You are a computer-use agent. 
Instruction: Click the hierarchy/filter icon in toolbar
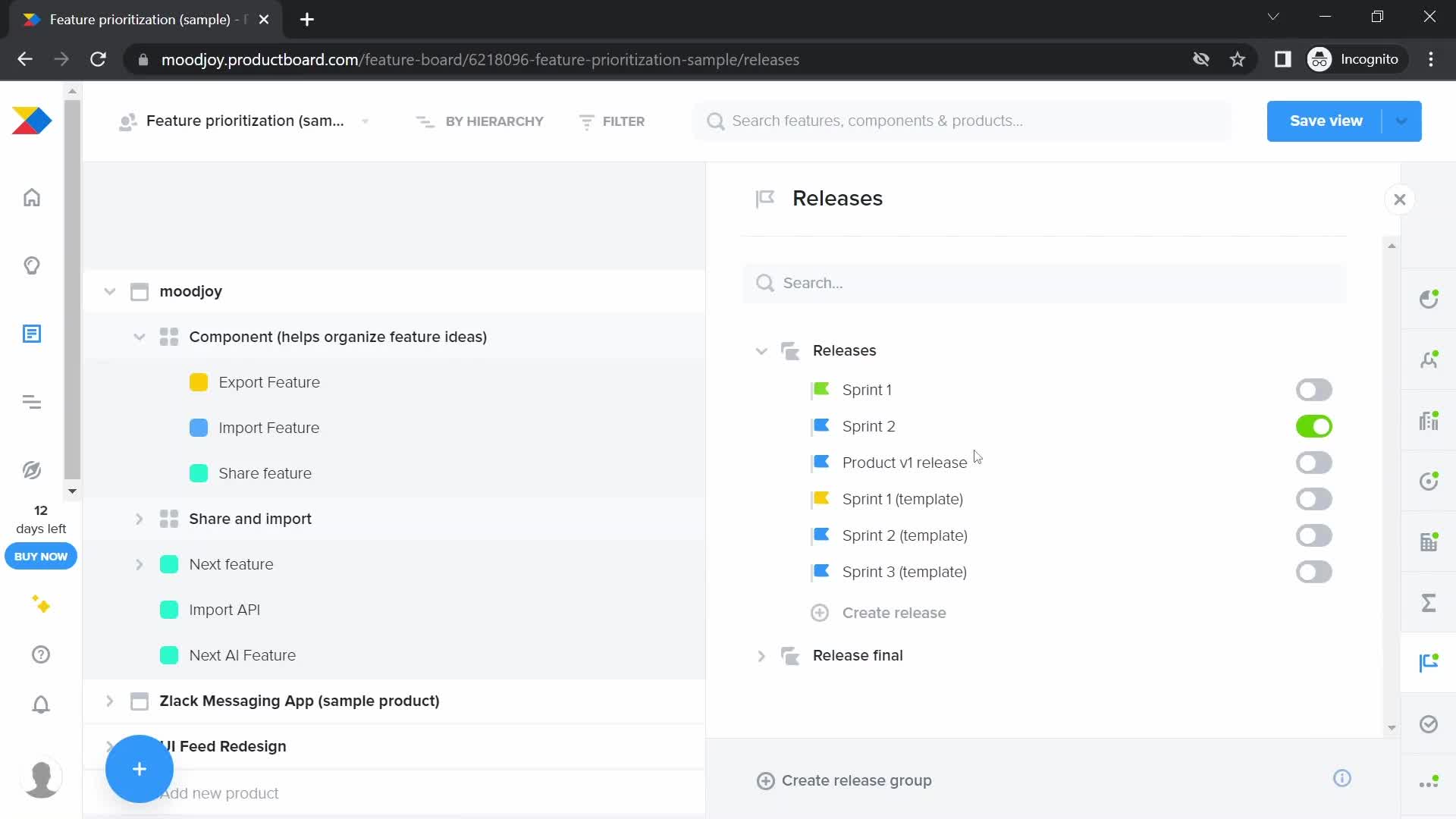tap(425, 120)
